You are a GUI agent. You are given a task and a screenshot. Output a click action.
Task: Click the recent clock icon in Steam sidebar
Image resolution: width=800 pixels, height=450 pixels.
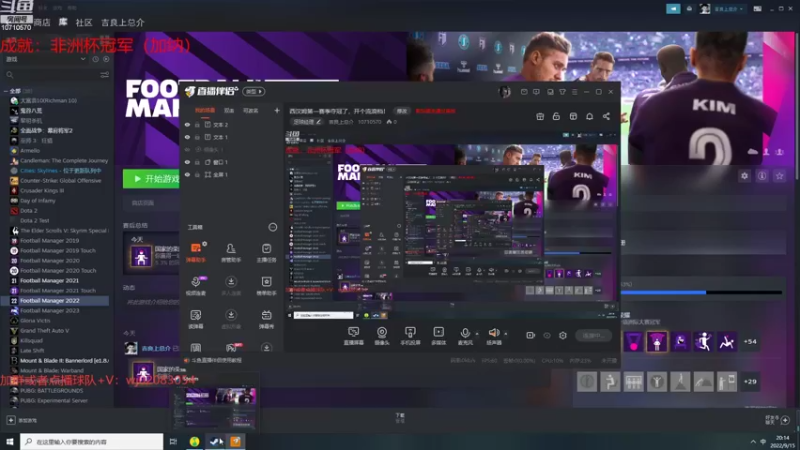pos(95,59)
